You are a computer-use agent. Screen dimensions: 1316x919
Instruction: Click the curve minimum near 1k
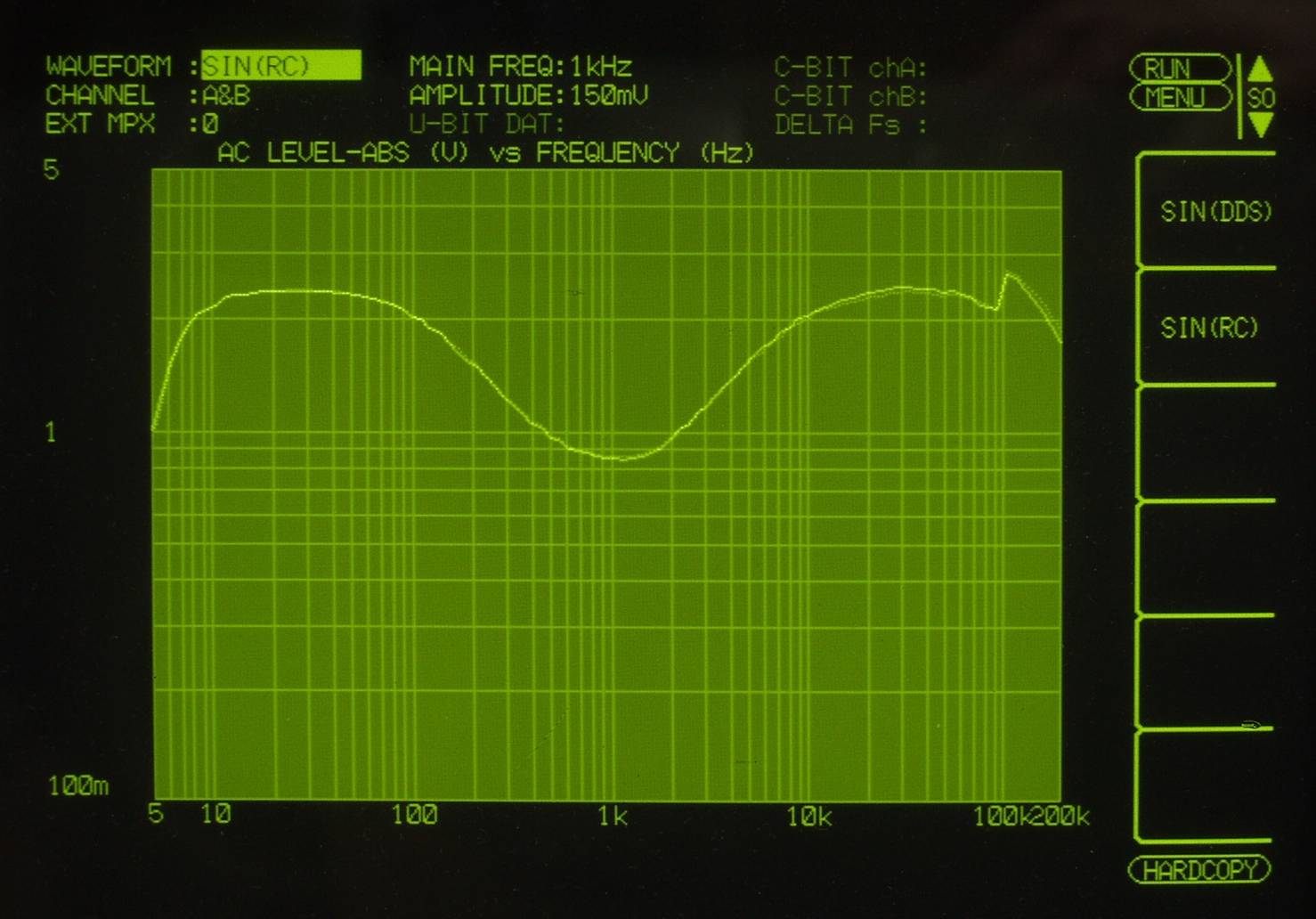click(621, 459)
